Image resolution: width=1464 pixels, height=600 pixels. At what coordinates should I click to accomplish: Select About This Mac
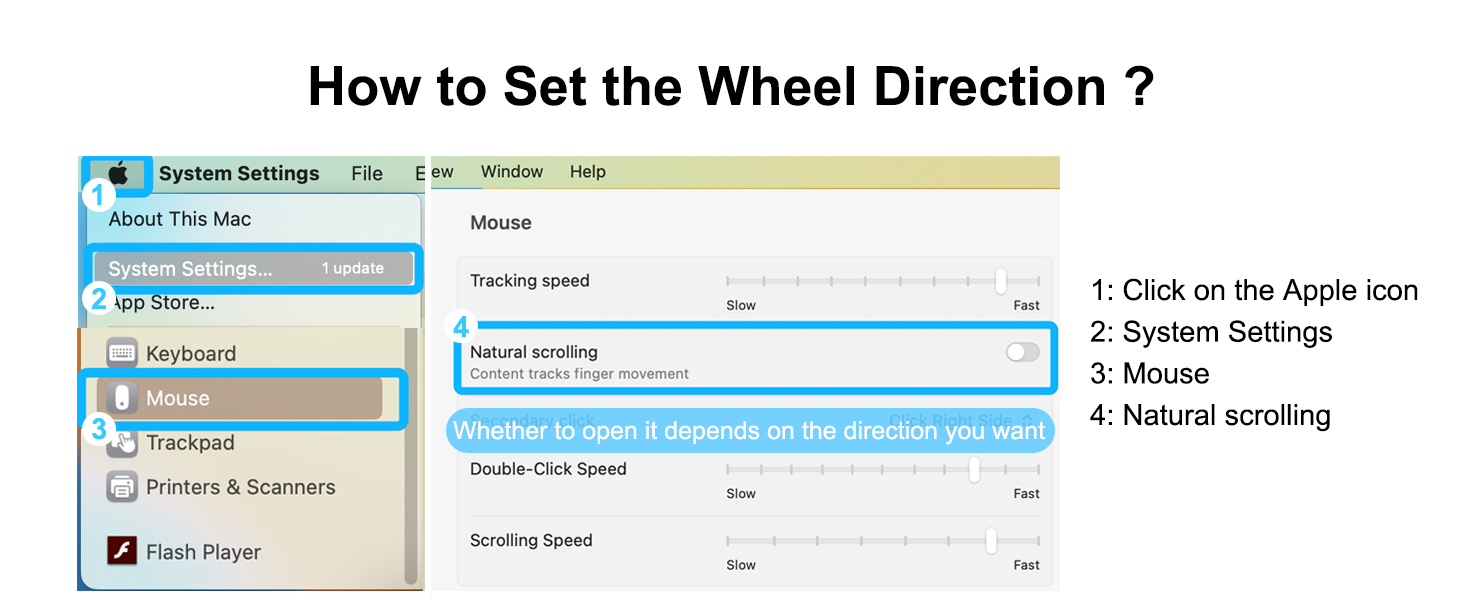(x=180, y=219)
